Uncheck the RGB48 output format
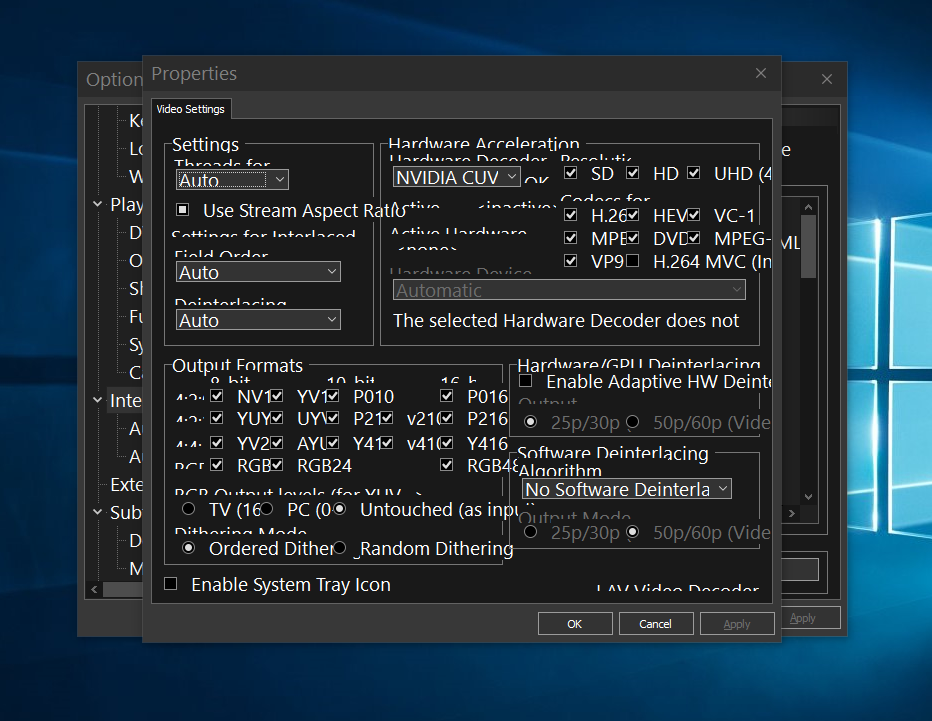The width and height of the screenshot is (932, 721). click(447, 464)
